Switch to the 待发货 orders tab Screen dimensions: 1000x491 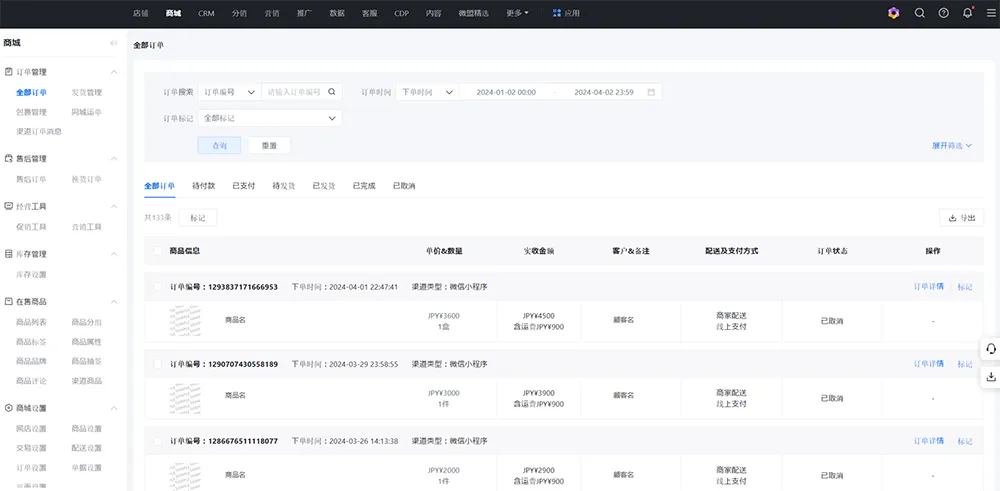(284, 186)
